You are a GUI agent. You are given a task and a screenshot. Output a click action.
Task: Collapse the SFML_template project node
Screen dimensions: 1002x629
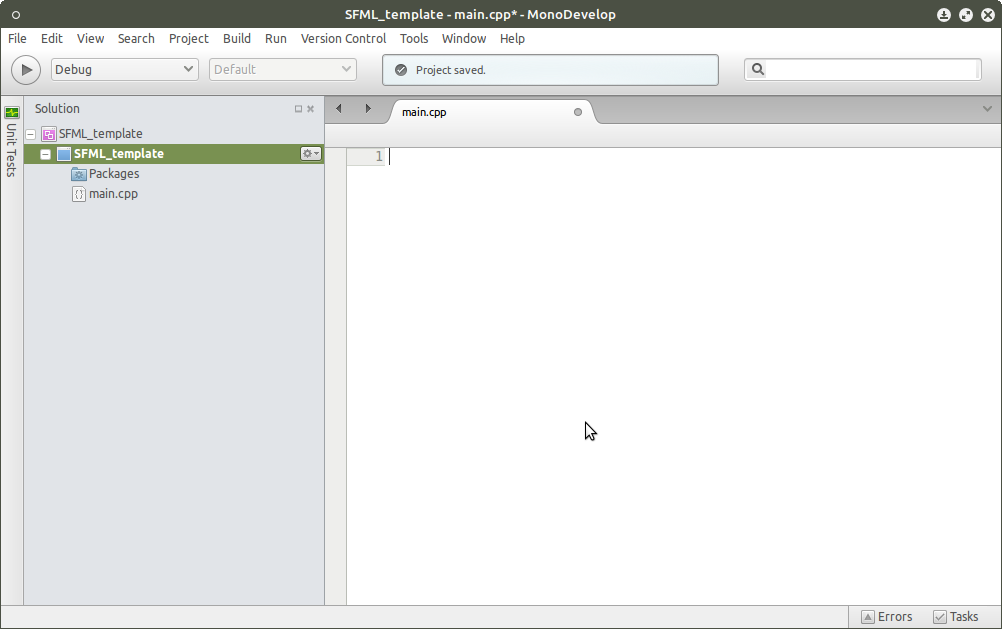(x=45, y=153)
